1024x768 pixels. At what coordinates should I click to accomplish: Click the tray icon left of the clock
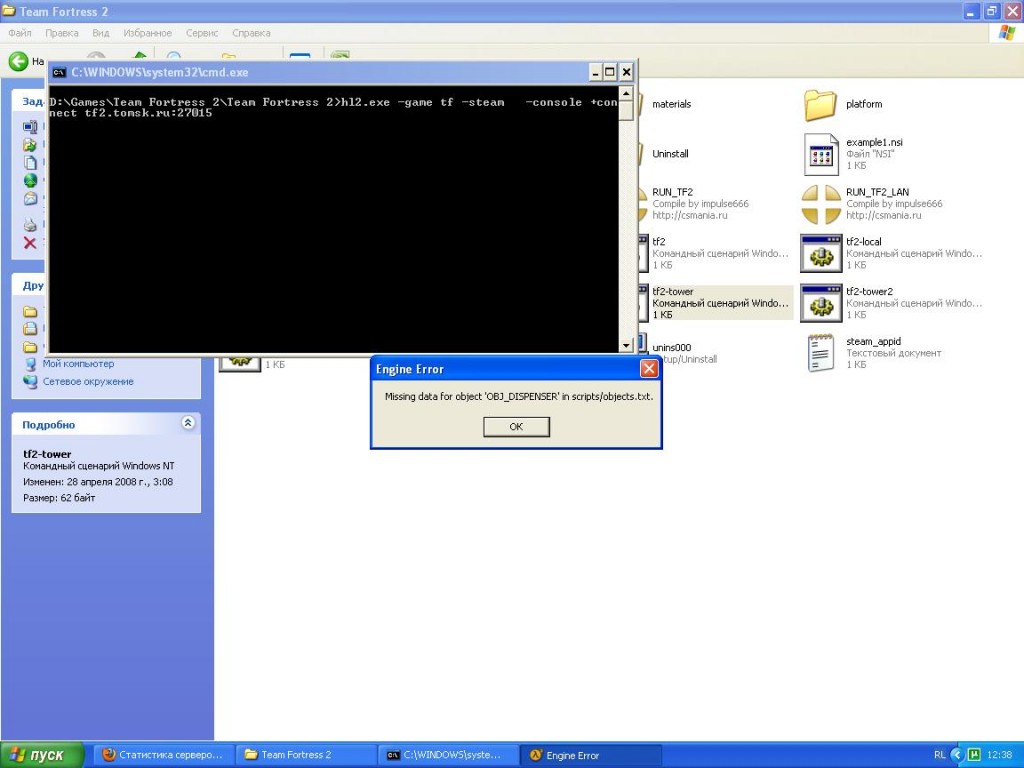pos(974,755)
